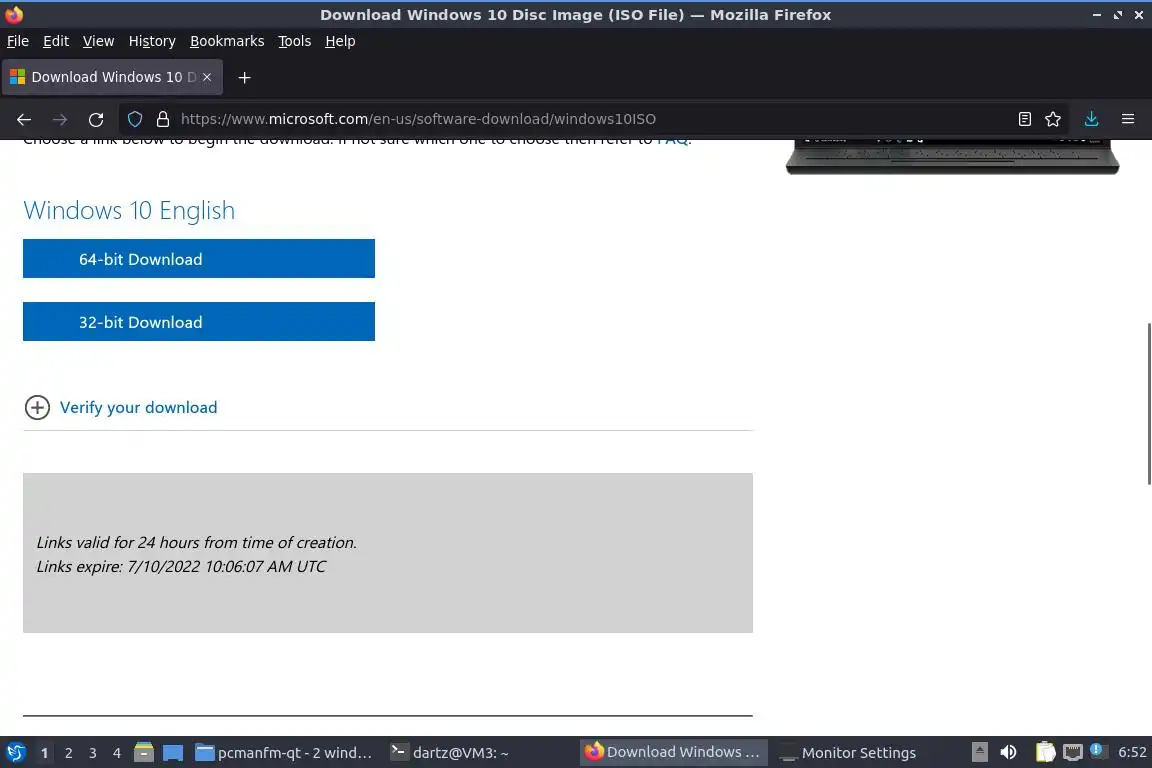Image resolution: width=1152 pixels, height=768 pixels.
Task: Open the downloads panel
Action: (x=1091, y=119)
